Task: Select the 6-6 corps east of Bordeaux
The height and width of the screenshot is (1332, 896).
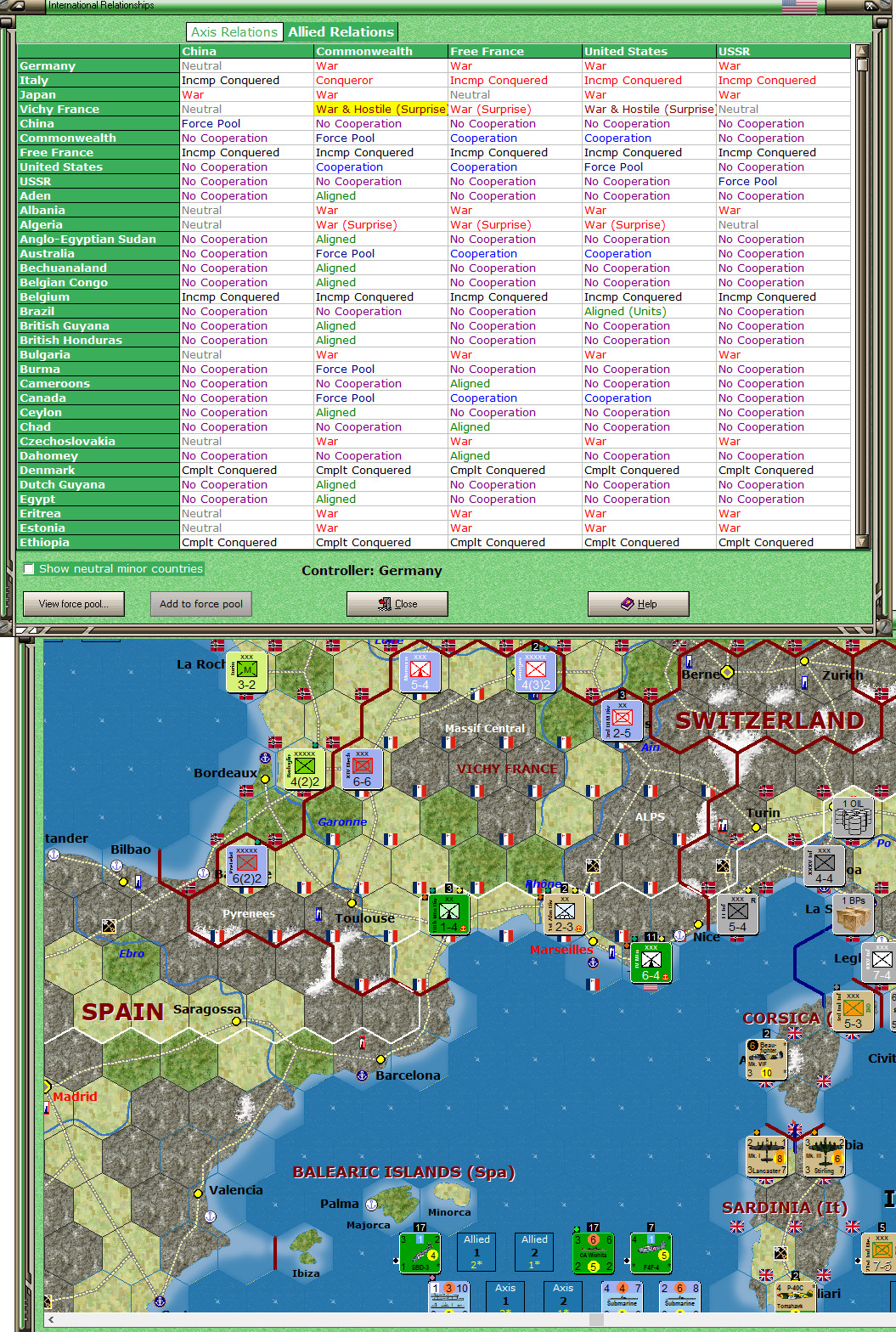Action: tap(362, 770)
